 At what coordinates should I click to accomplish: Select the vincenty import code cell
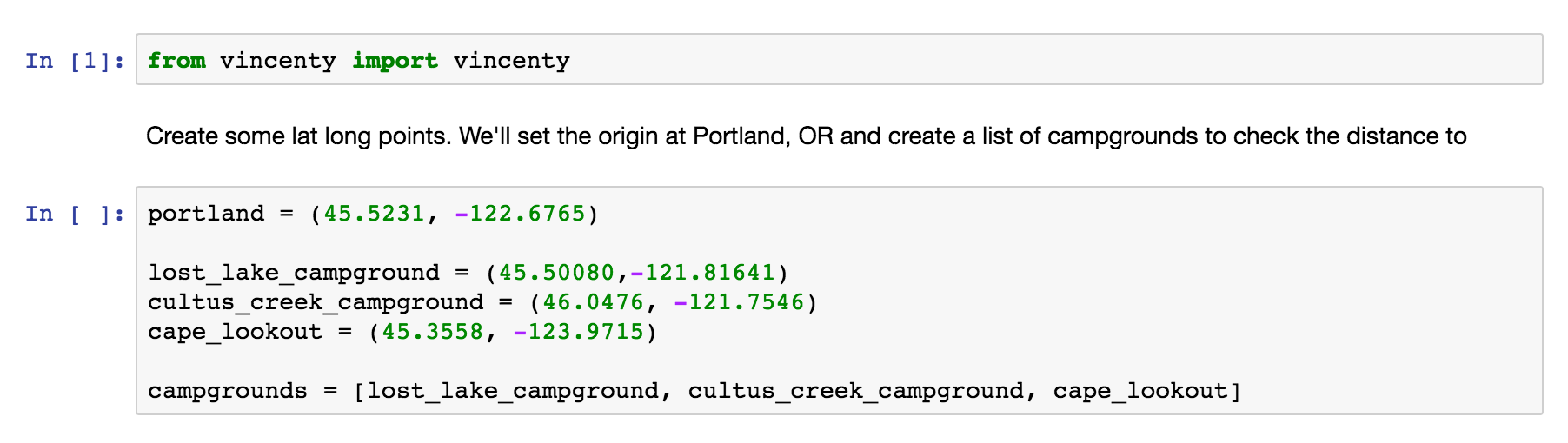839,59
